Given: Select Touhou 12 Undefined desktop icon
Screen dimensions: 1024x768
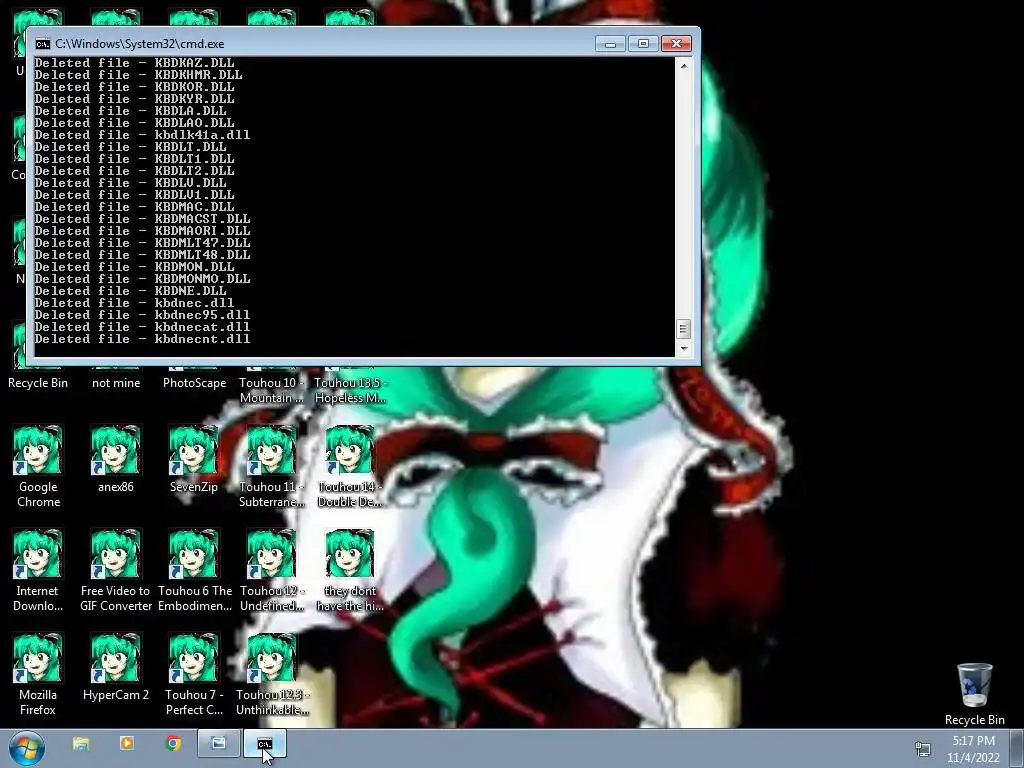Looking at the screenshot, I should (272, 570).
